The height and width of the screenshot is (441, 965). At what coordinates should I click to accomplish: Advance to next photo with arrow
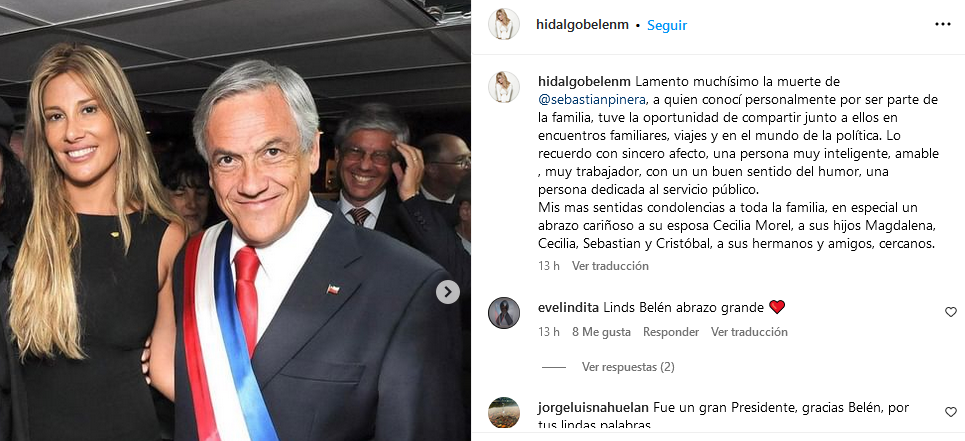pos(448,292)
